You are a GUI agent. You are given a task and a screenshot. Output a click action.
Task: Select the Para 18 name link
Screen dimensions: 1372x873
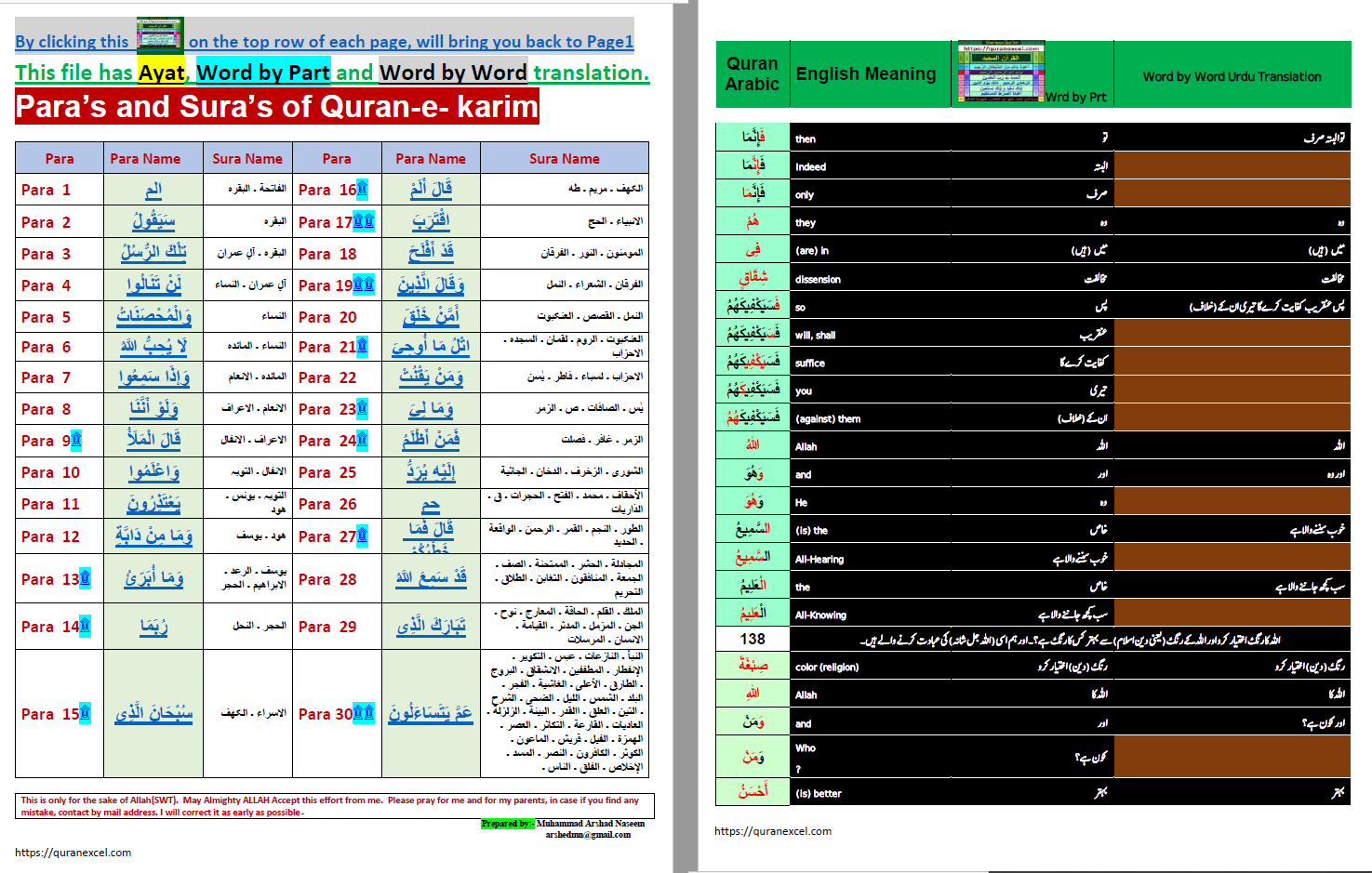tap(431, 252)
